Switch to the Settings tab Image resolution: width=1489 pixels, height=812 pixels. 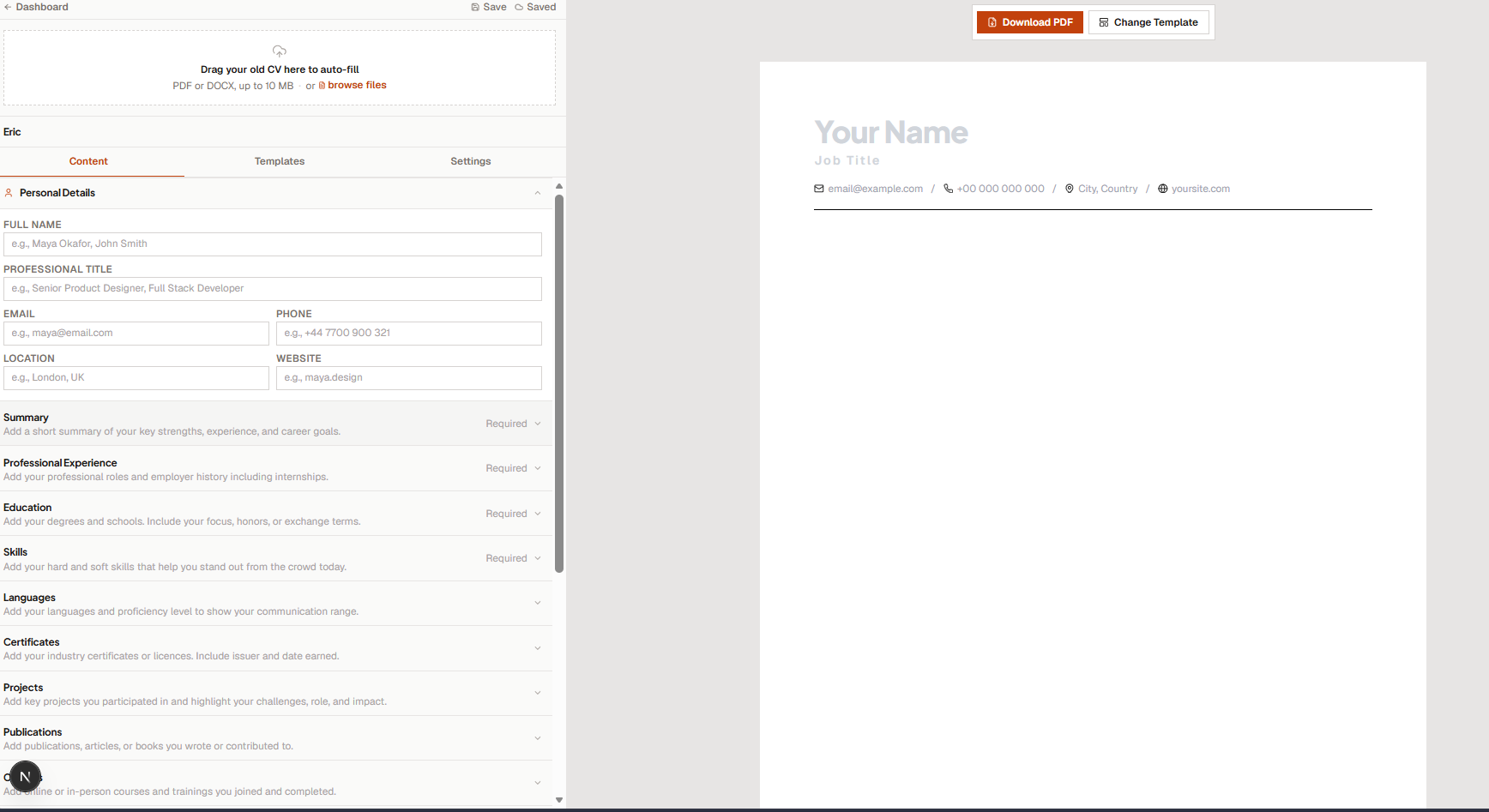[471, 161]
